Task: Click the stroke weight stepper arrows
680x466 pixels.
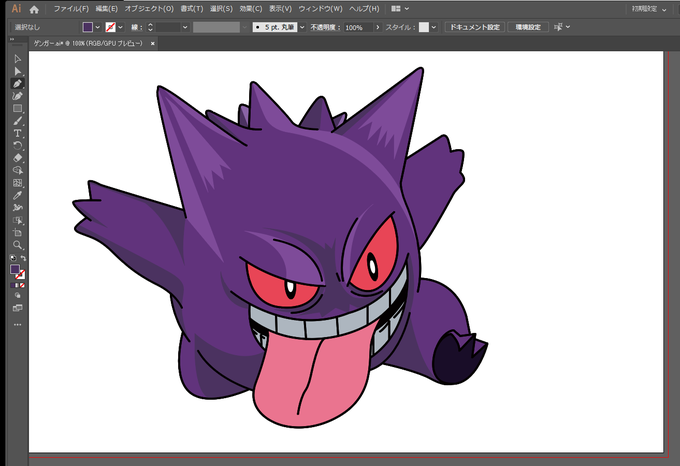Action: (150, 27)
